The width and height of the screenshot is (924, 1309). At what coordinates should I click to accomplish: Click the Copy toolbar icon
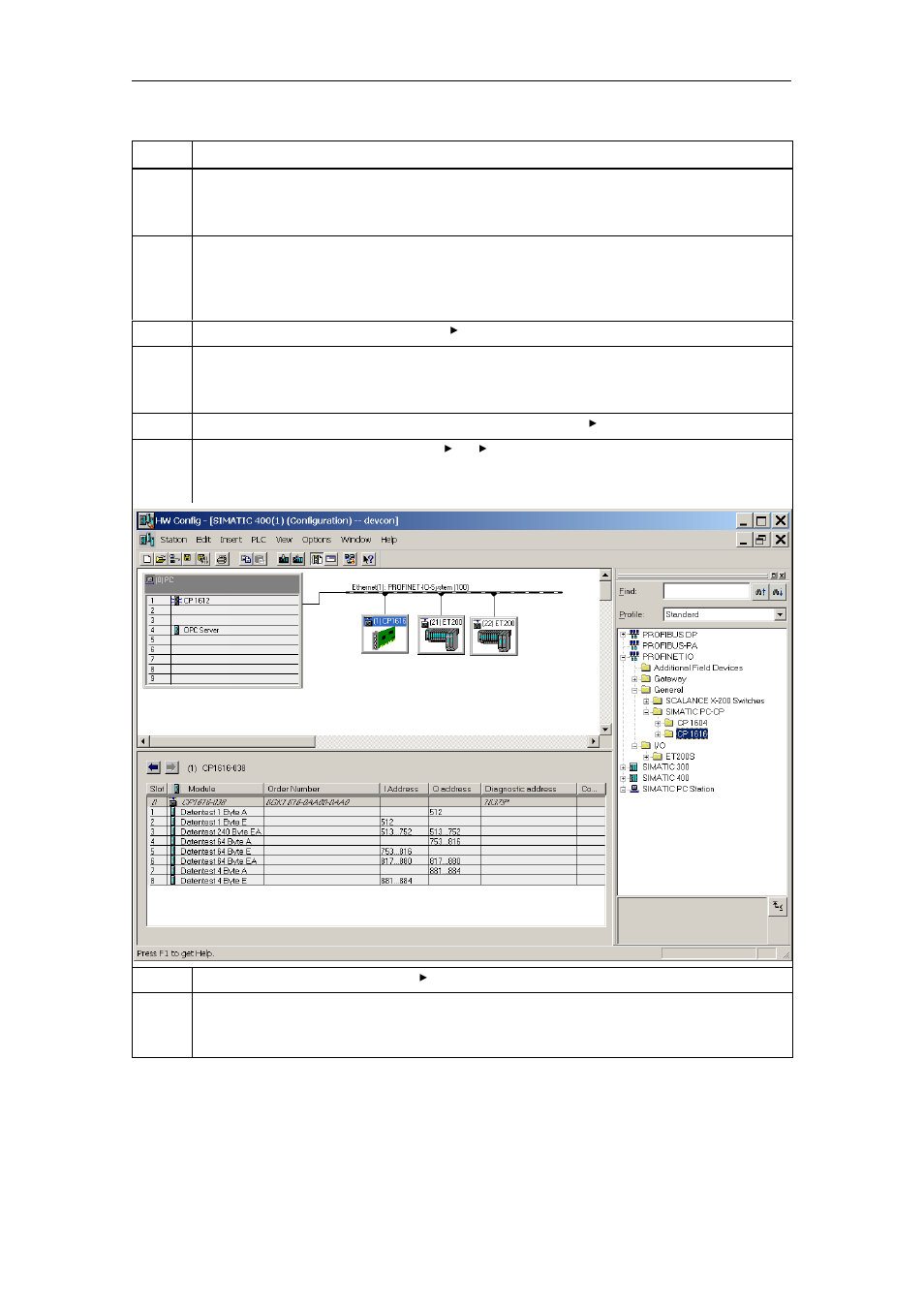pos(246,559)
